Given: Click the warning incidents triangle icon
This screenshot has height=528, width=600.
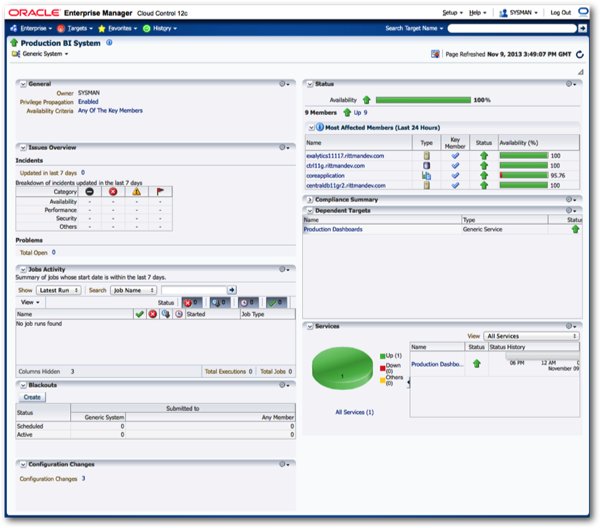Looking at the screenshot, I should pyautogui.click(x=137, y=192).
